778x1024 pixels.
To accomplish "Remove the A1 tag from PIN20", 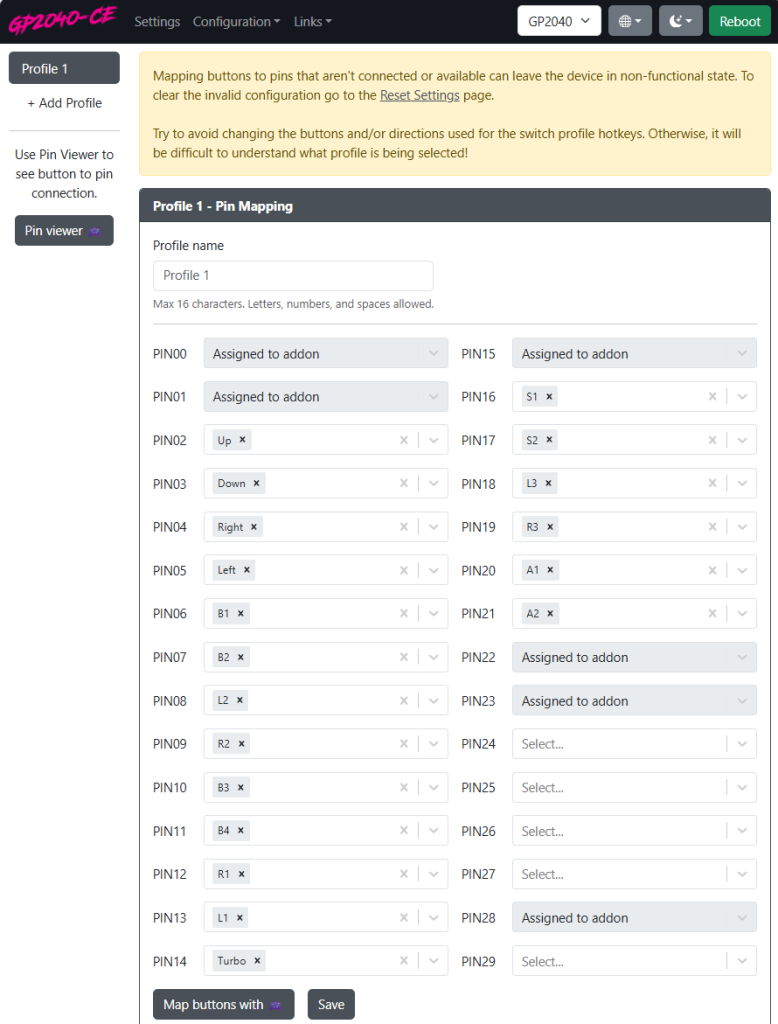I will [x=550, y=570].
